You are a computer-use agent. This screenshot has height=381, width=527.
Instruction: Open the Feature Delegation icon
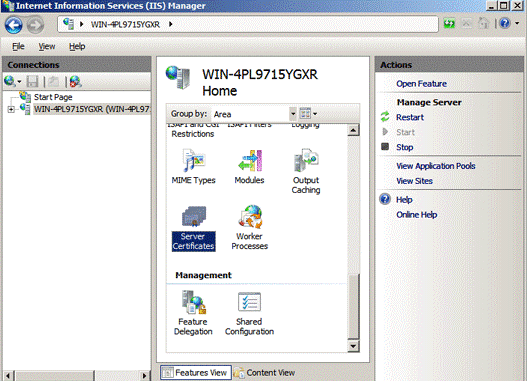193,313
